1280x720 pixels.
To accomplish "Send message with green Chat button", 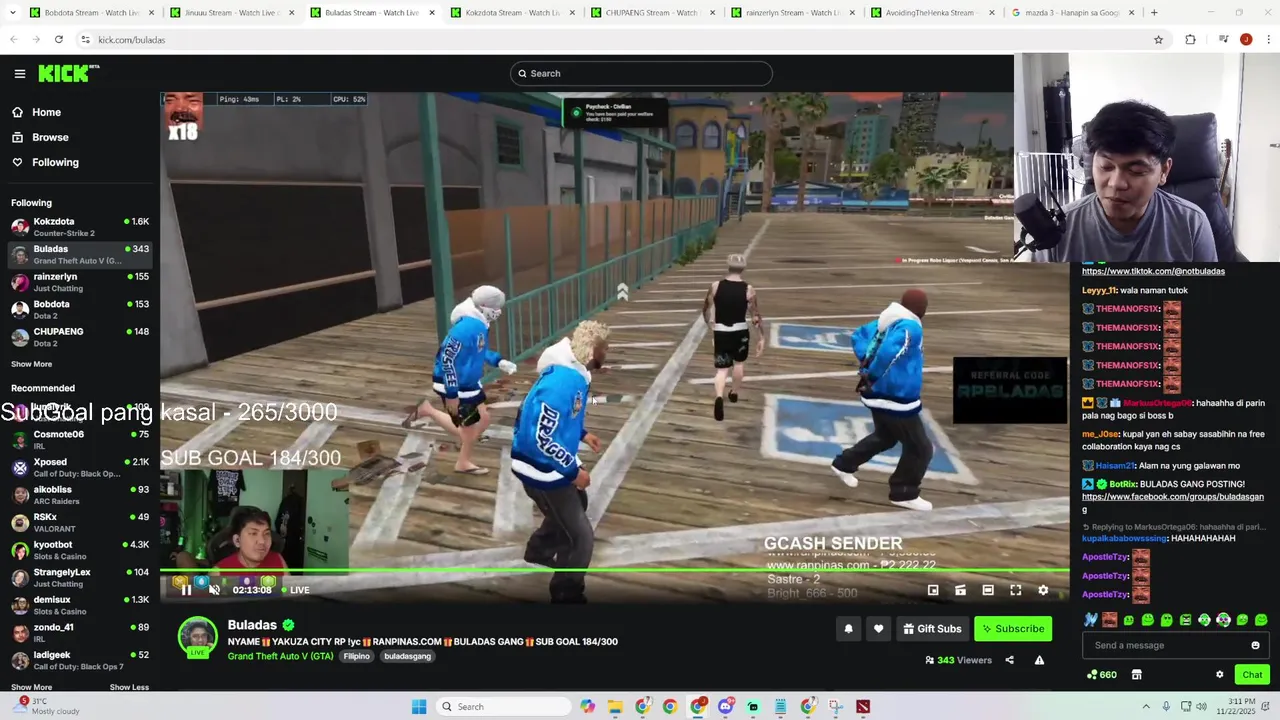I will point(1252,675).
